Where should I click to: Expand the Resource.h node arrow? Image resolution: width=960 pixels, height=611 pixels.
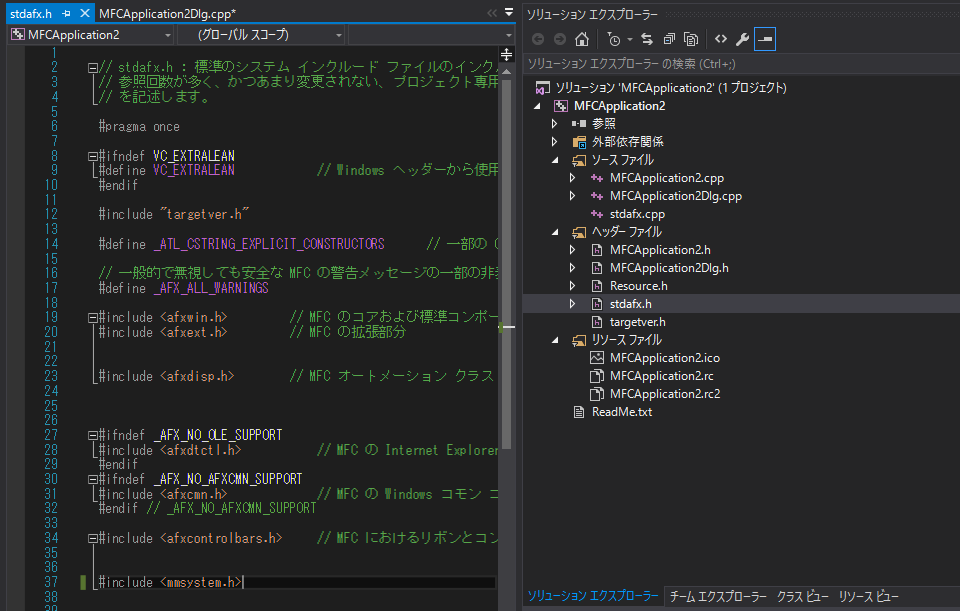pos(572,286)
